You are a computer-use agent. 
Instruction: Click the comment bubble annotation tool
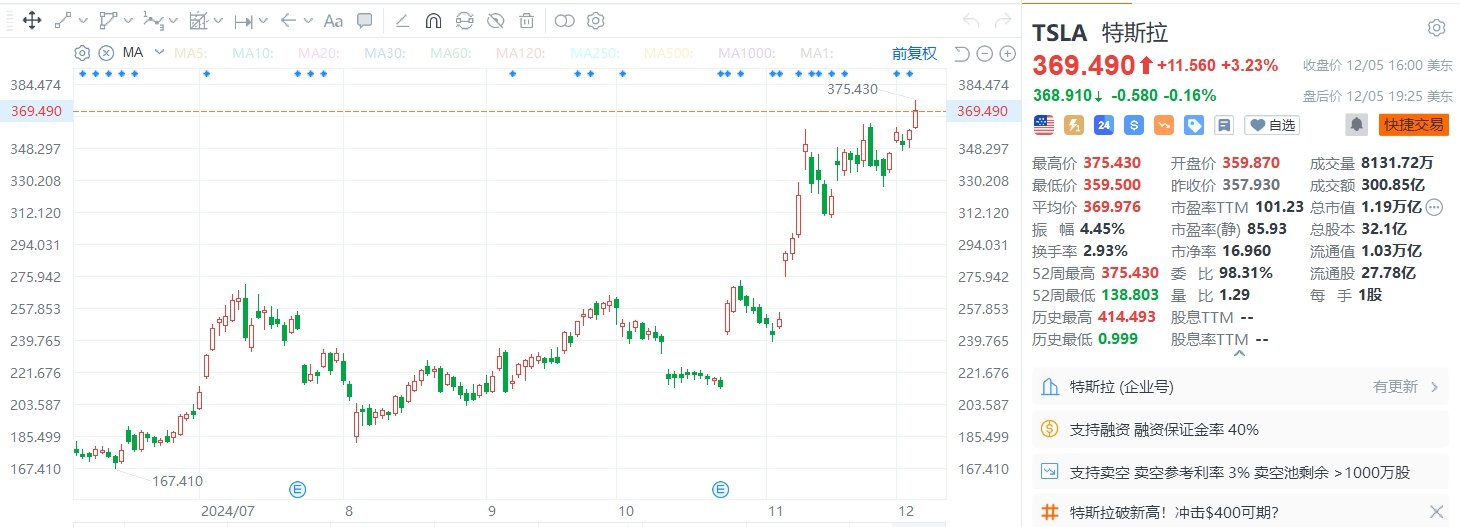coord(365,20)
